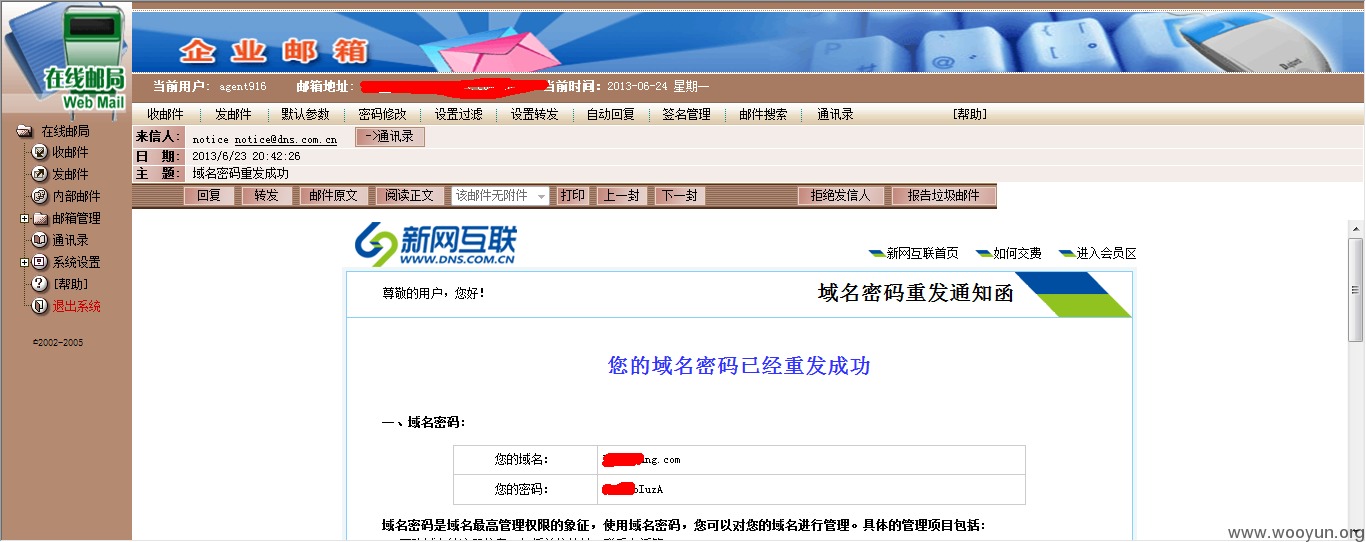Click the heading 您的域名密码已经重发成功
The image size is (1366, 542).
[739, 366]
